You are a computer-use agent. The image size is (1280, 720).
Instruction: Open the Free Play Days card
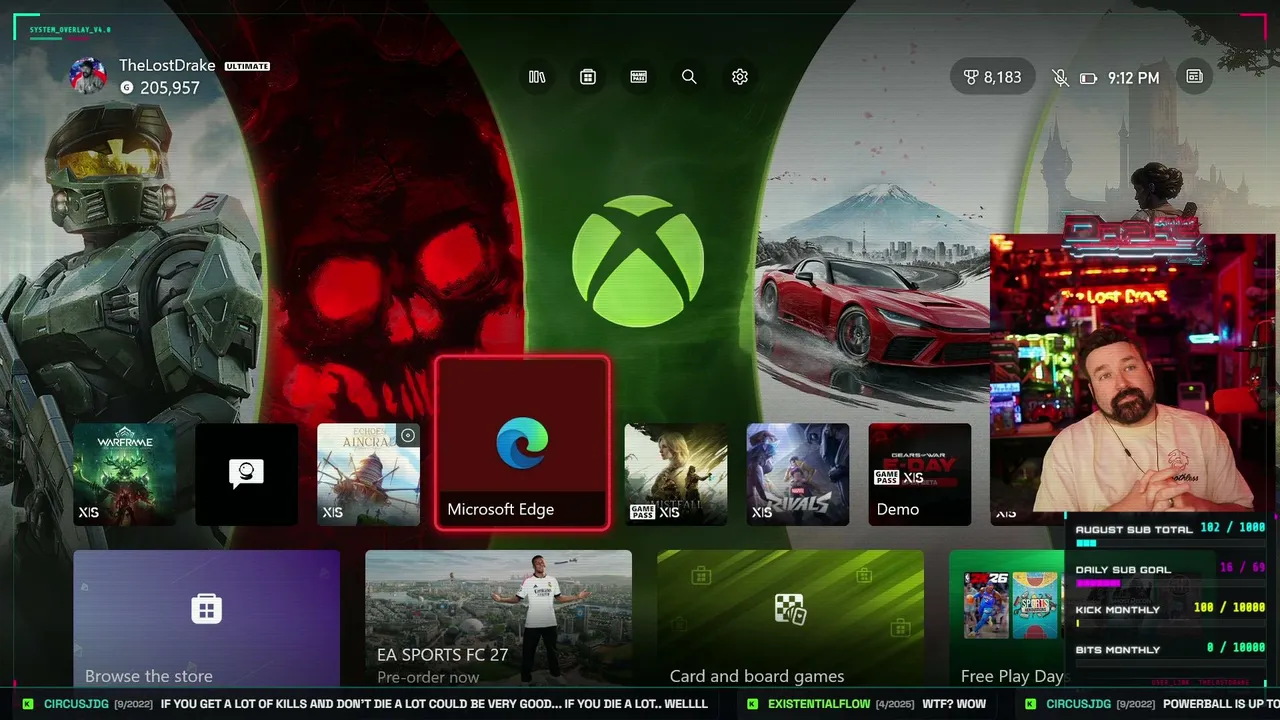[1008, 618]
